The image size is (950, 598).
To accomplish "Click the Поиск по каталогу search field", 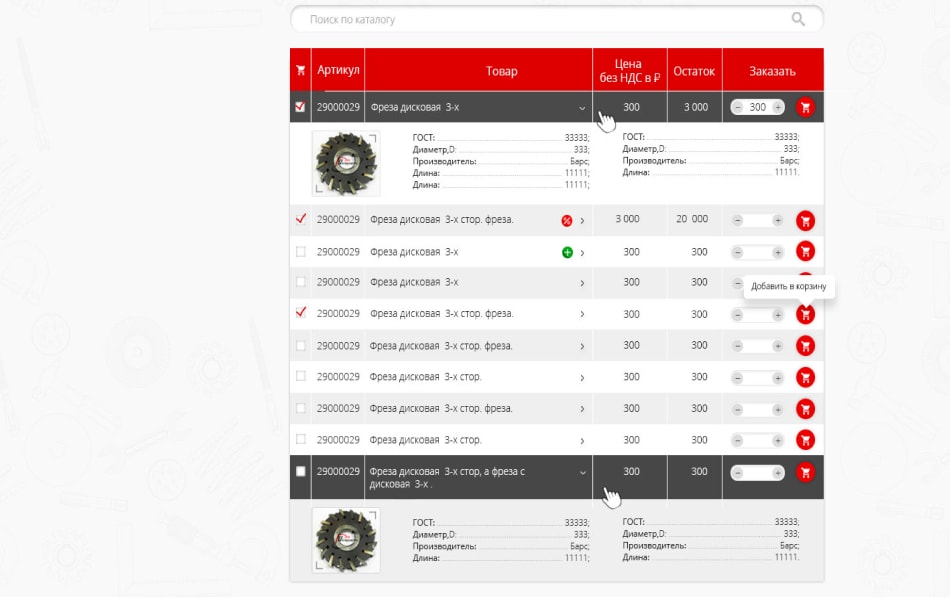I will [x=540, y=19].
